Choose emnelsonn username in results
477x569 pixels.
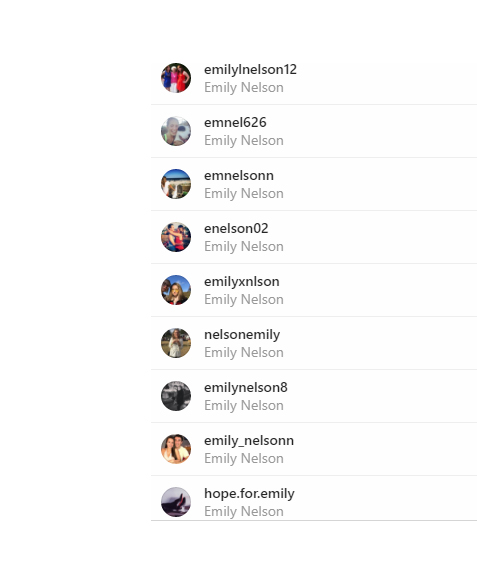[x=239, y=176]
